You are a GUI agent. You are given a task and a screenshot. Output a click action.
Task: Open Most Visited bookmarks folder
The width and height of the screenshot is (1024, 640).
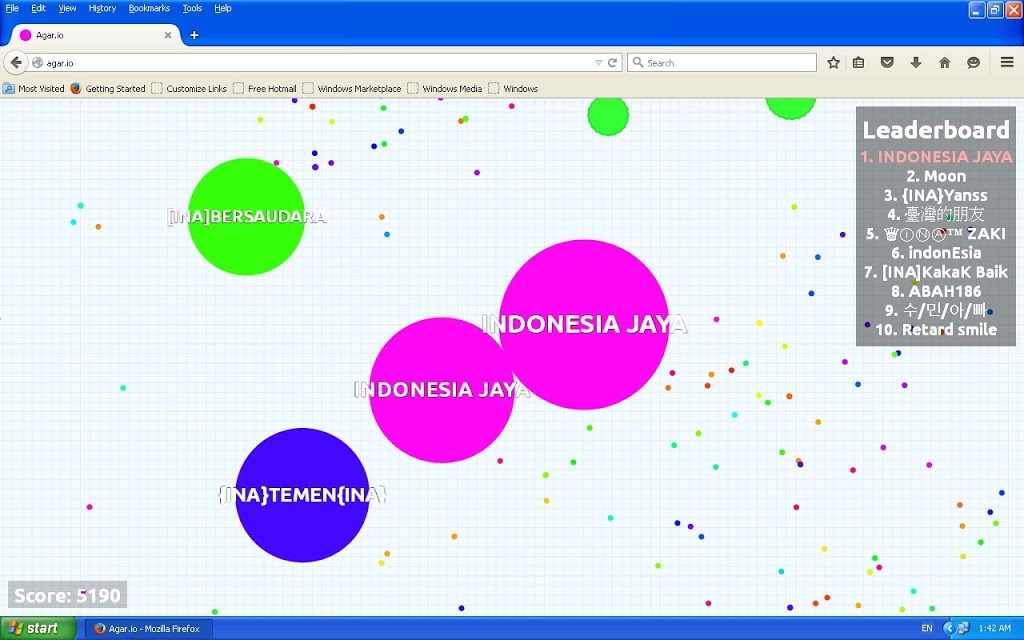[x=34, y=88]
